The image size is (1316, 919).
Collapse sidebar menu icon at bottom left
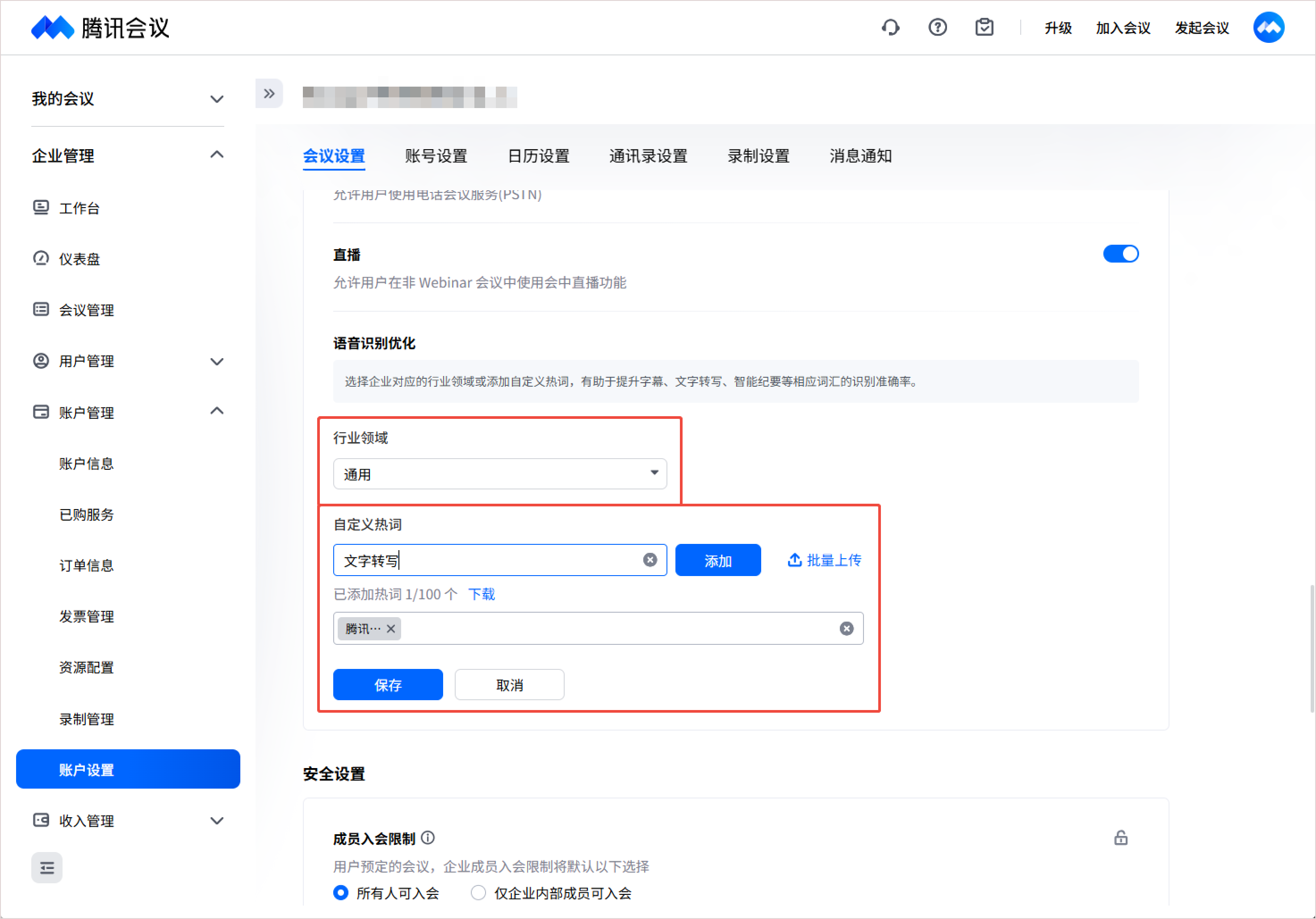[47, 868]
